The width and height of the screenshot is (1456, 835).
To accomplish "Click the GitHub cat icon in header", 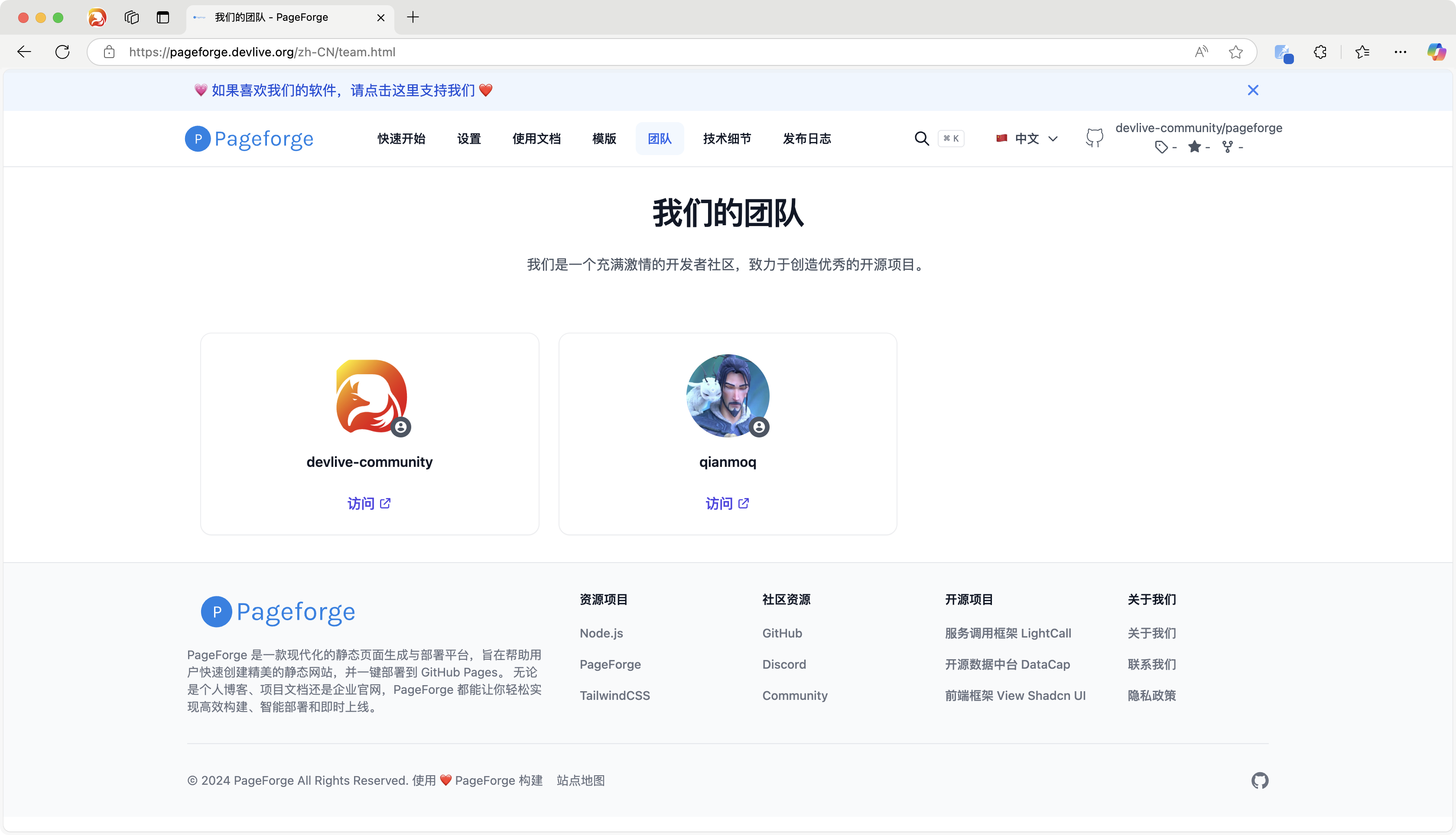I will pyautogui.click(x=1095, y=138).
